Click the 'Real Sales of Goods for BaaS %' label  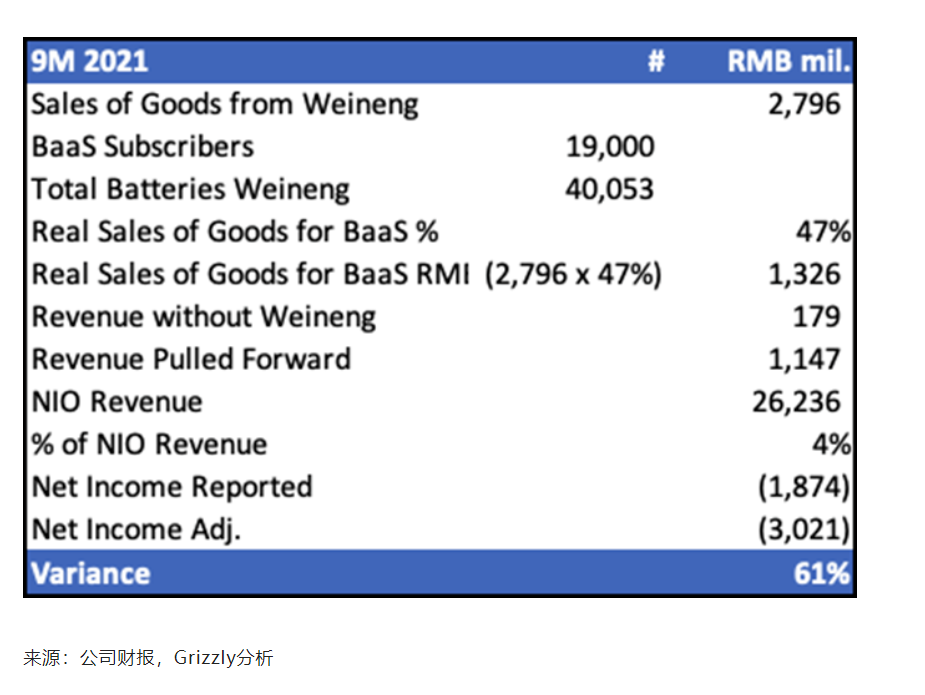235,232
